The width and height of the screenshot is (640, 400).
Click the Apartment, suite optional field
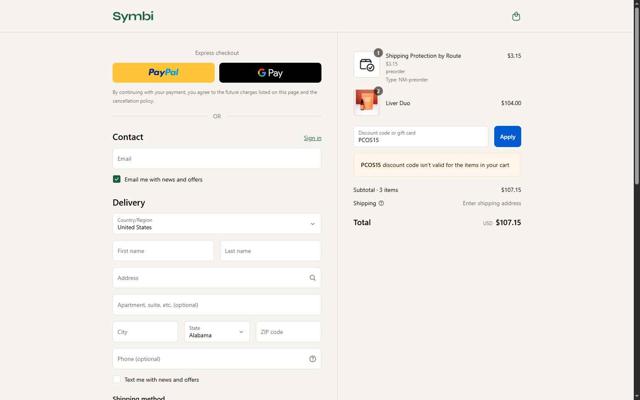[x=217, y=305]
